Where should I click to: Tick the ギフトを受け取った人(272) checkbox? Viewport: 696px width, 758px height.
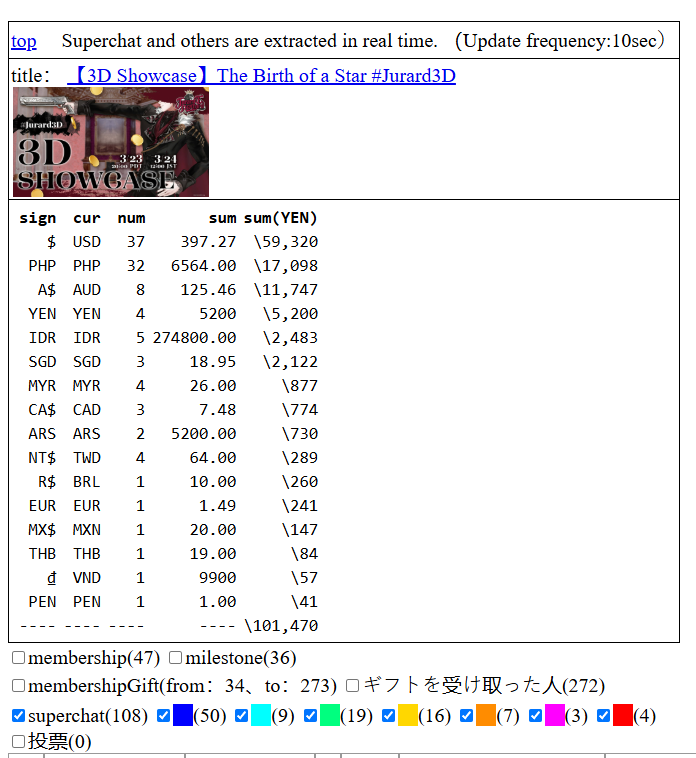pos(353,685)
